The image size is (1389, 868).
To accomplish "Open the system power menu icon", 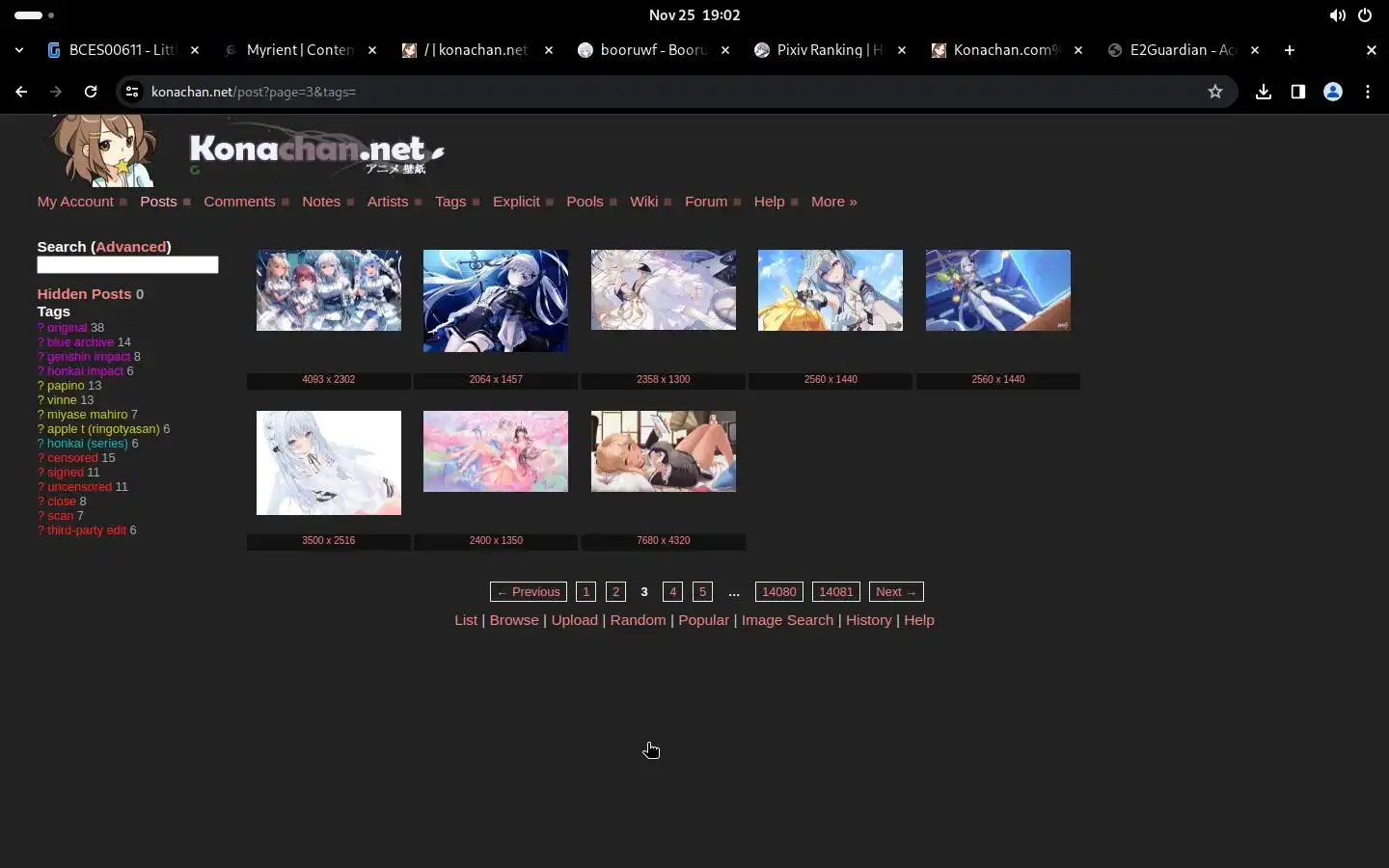I will [1365, 15].
